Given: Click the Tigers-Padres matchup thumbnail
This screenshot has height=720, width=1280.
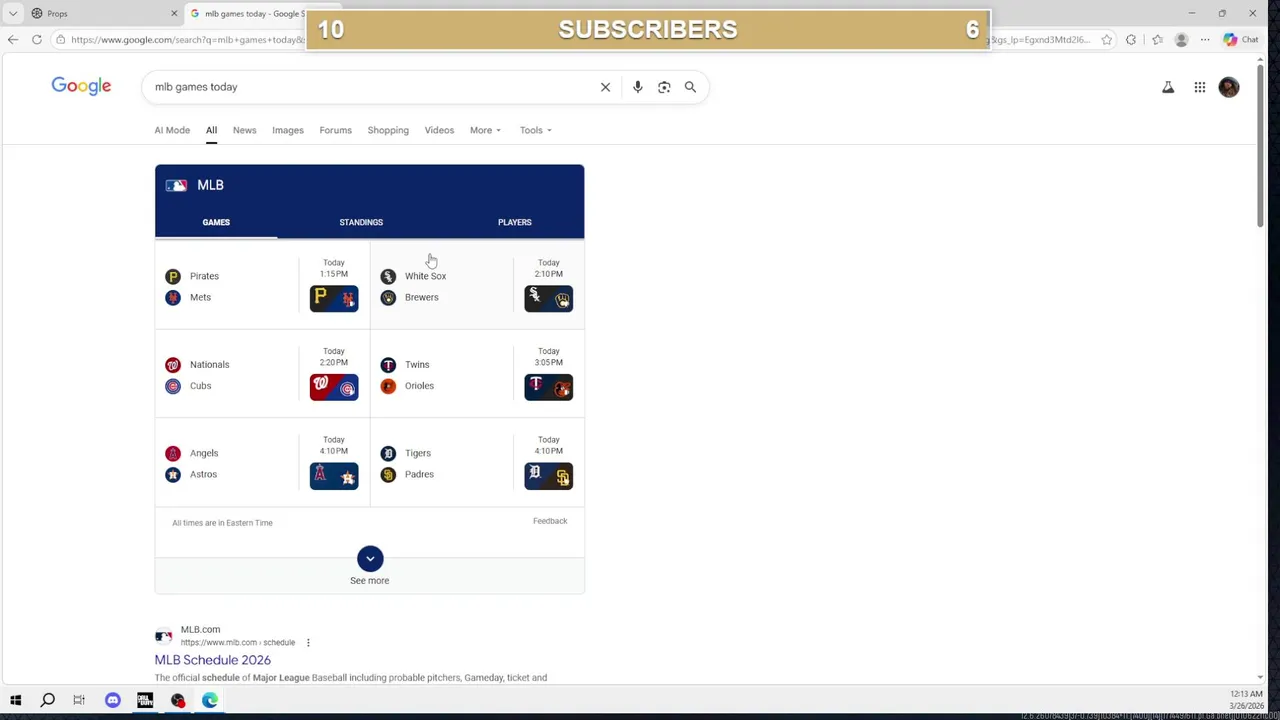Looking at the screenshot, I should click(549, 476).
